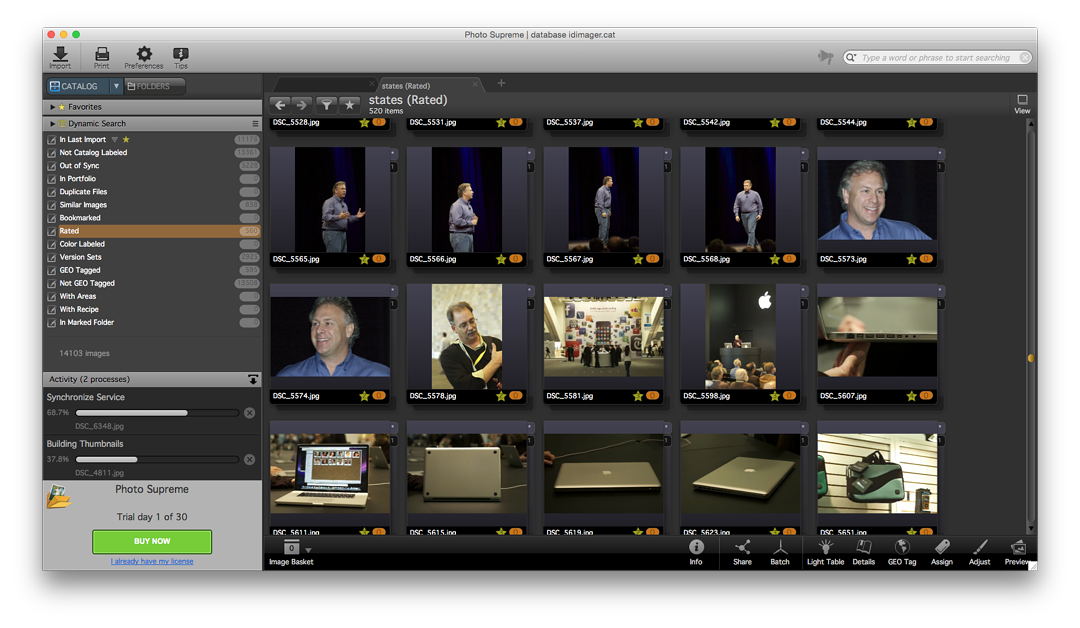
Task: Open the Light Table
Action: [825, 552]
